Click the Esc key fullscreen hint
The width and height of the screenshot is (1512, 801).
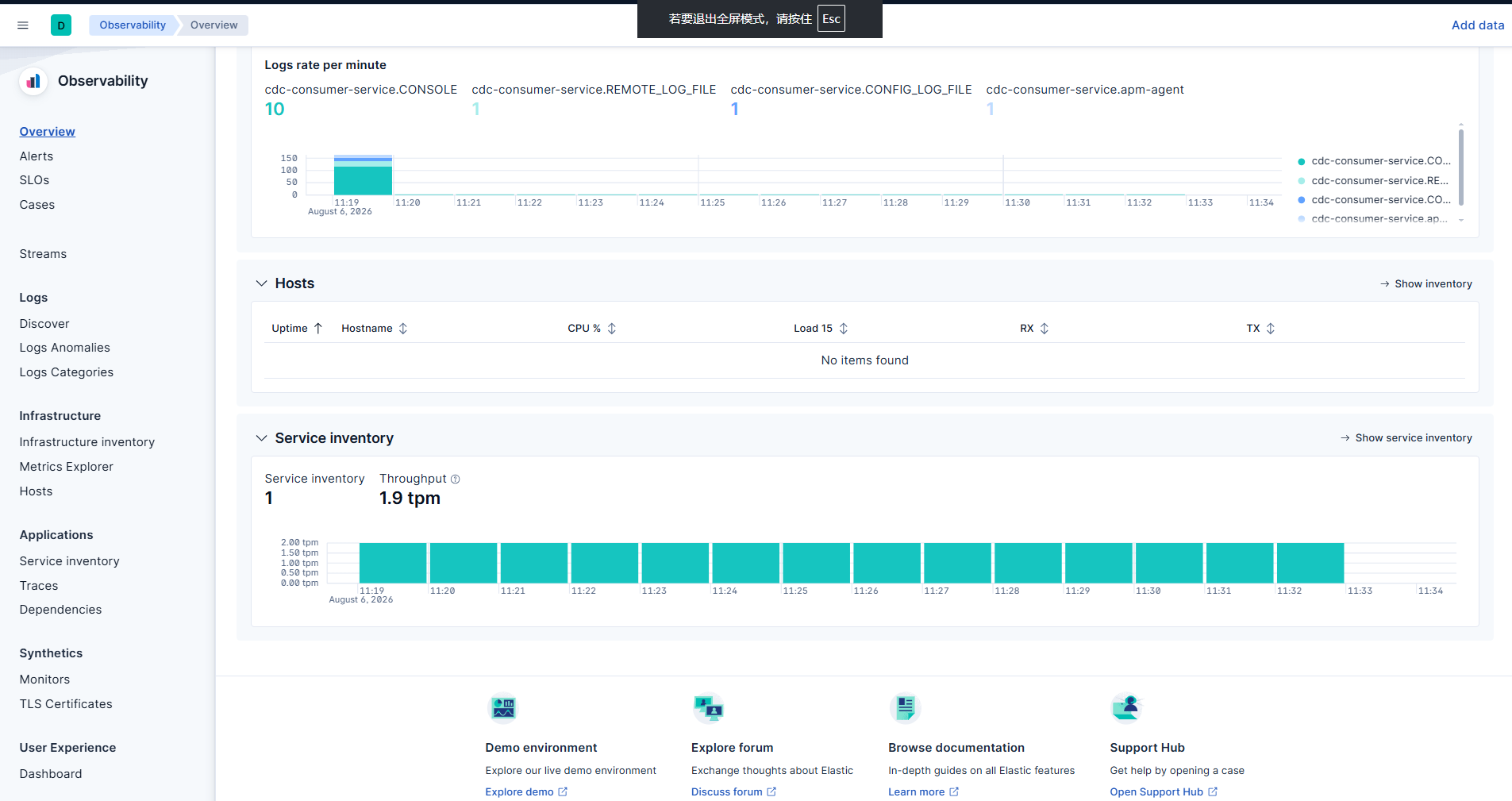[x=831, y=19]
